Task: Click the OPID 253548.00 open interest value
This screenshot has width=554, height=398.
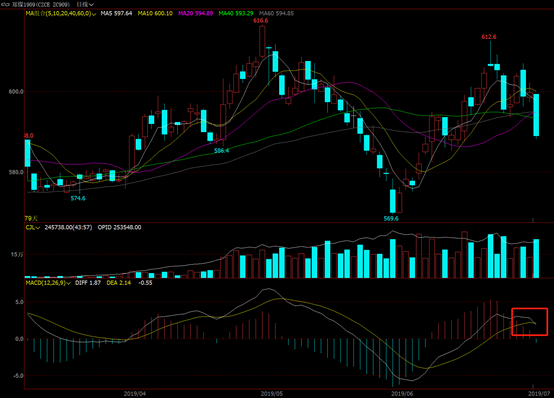Action: [x=119, y=227]
